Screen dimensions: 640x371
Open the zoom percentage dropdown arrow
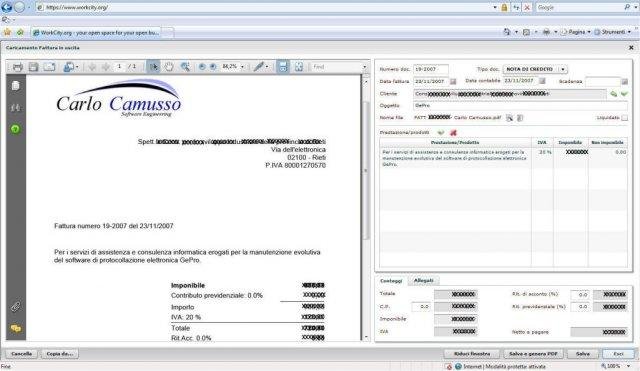tap(242, 67)
